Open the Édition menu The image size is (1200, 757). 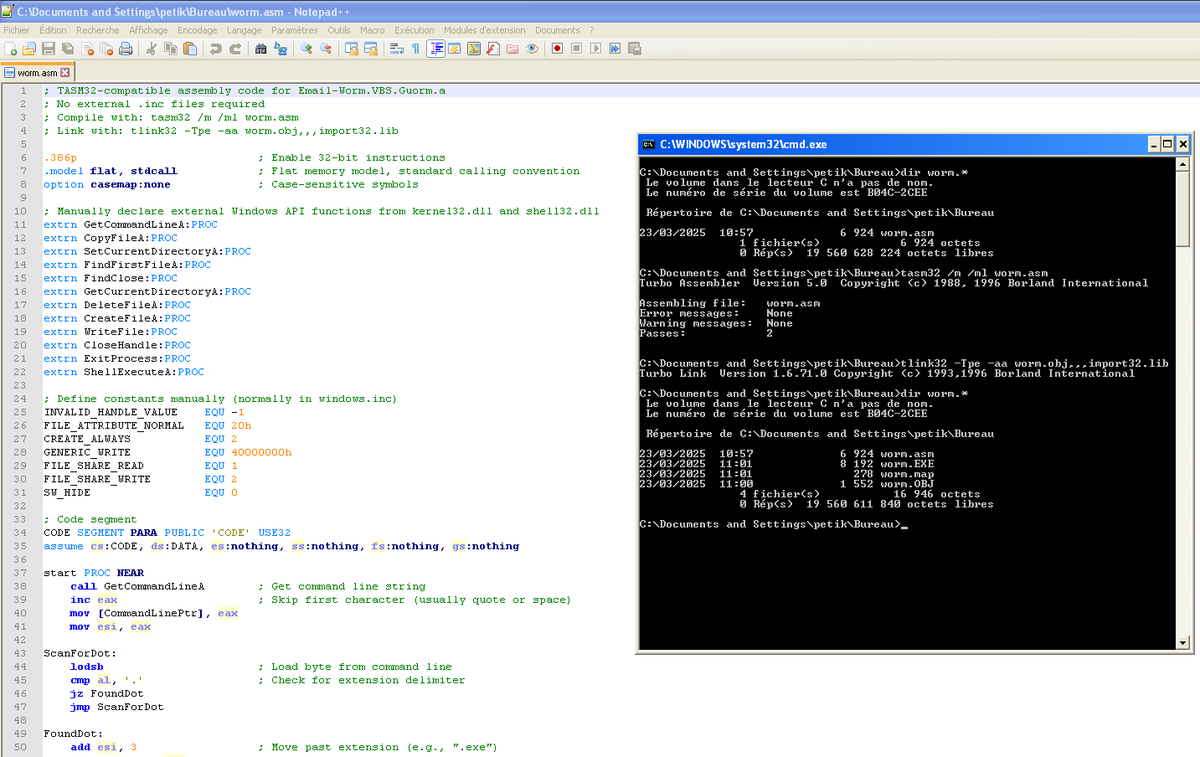[x=53, y=30]
